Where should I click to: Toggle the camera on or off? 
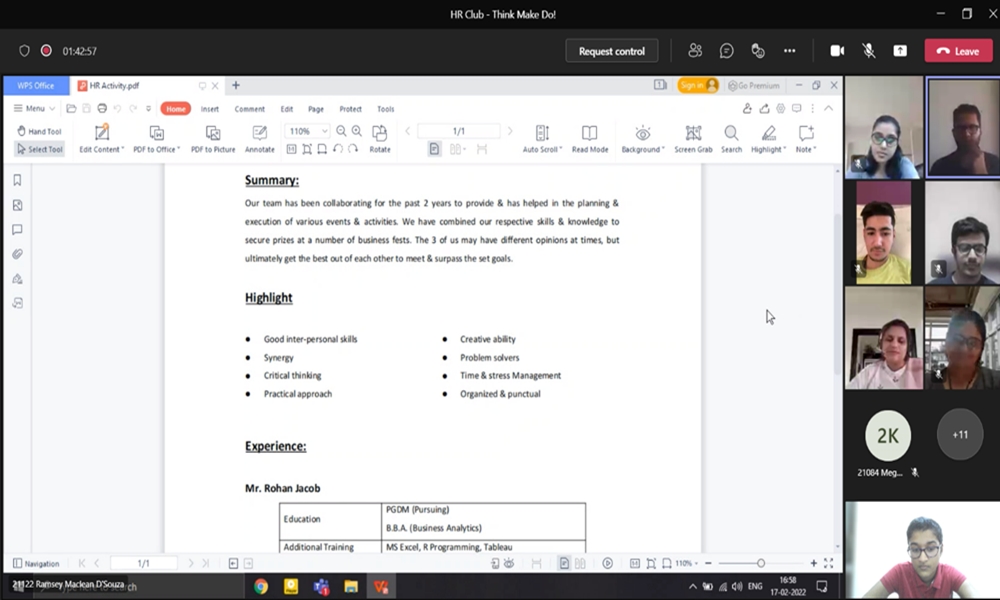837,50
